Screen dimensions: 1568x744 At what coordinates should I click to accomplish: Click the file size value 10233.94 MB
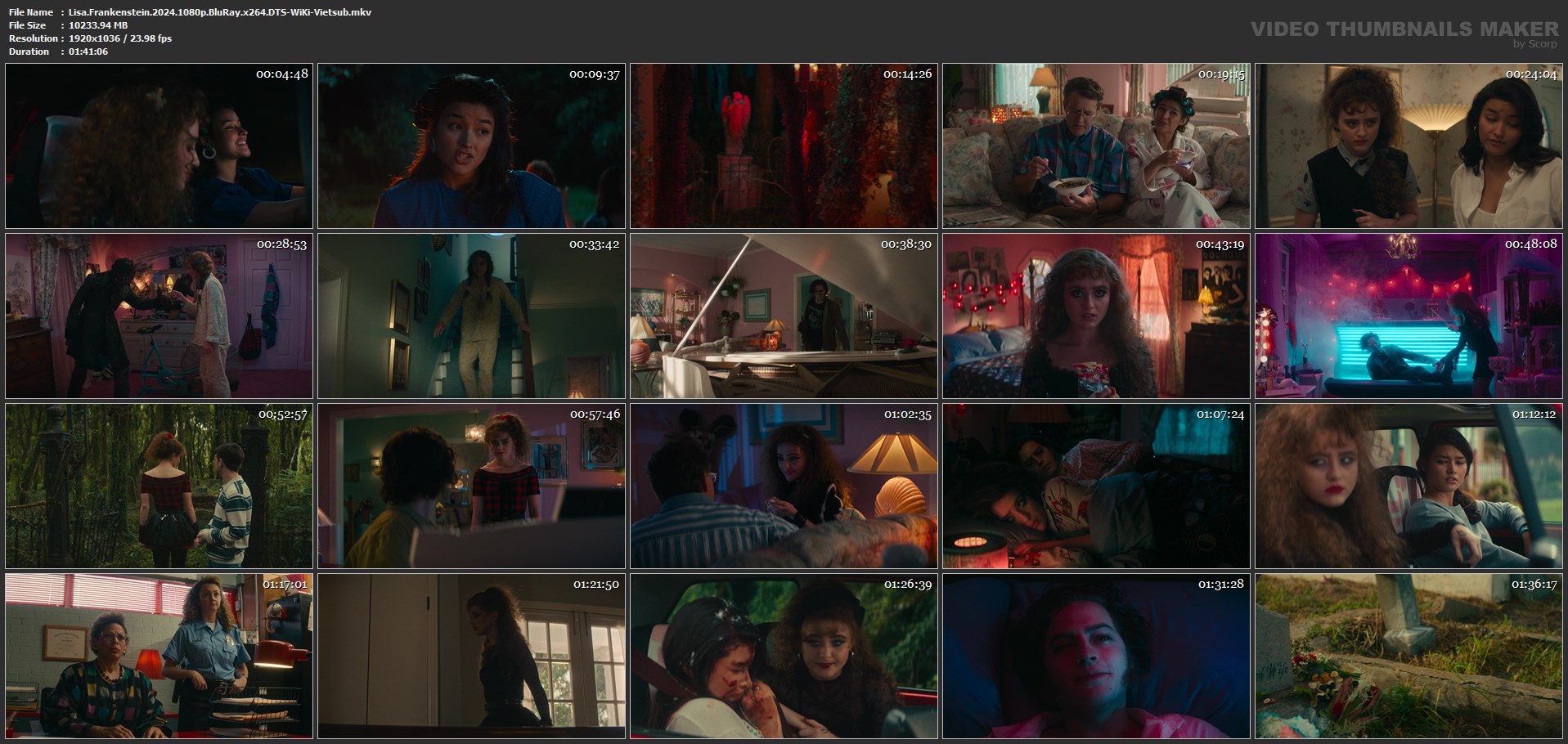point(98,25)
